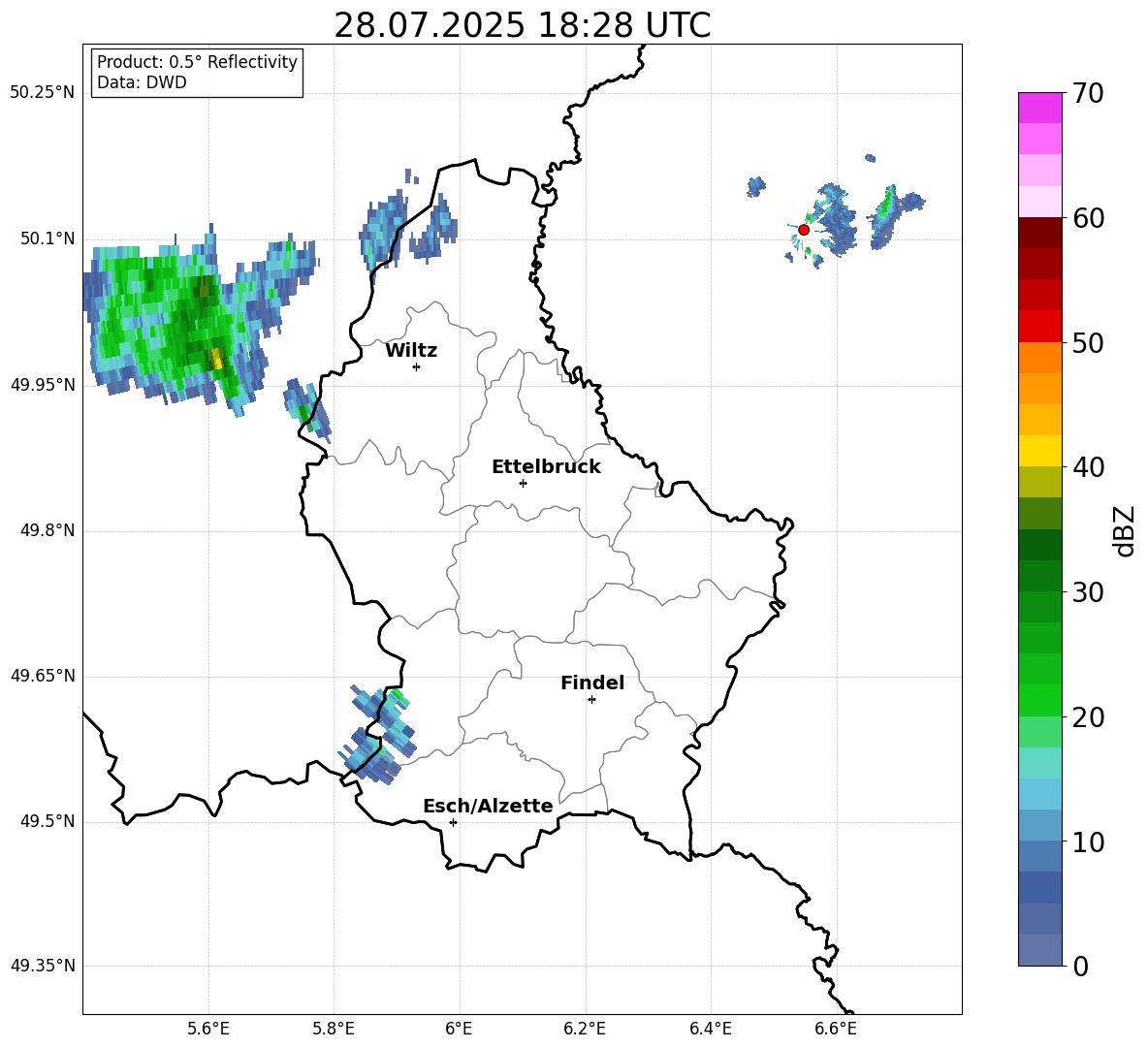Click the Esch/Alzette city label
The image size is (1148, 1048).
(x=488, y=807)
